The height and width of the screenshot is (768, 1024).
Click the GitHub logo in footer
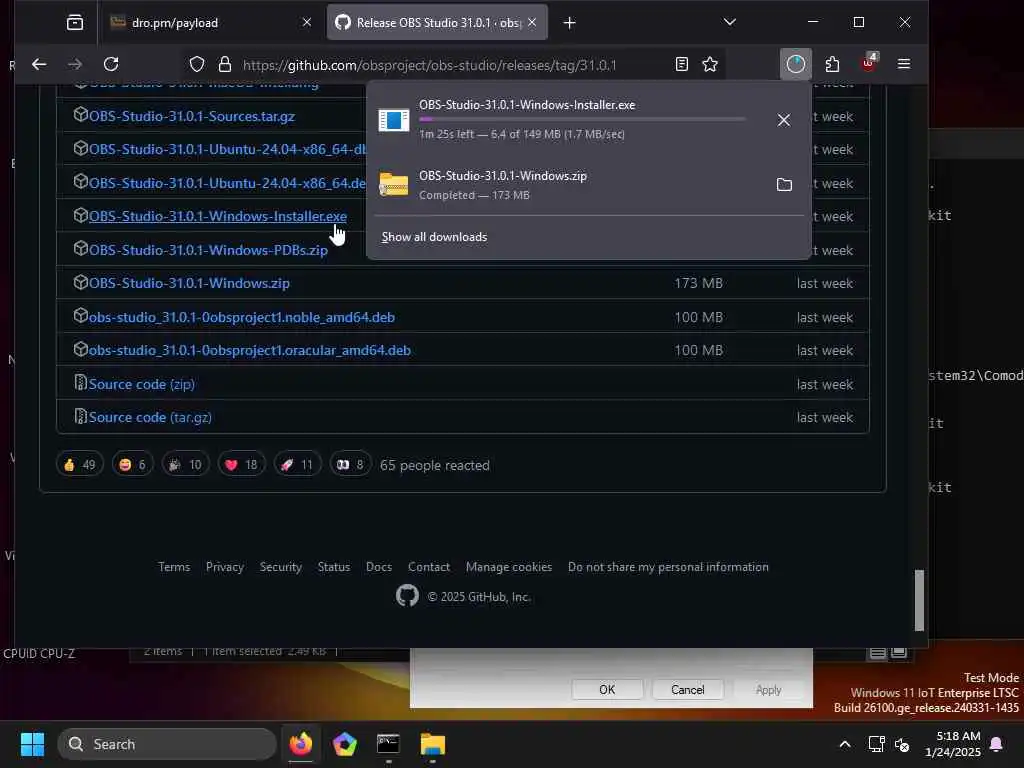pyautogui.click(x=408, y=596)
